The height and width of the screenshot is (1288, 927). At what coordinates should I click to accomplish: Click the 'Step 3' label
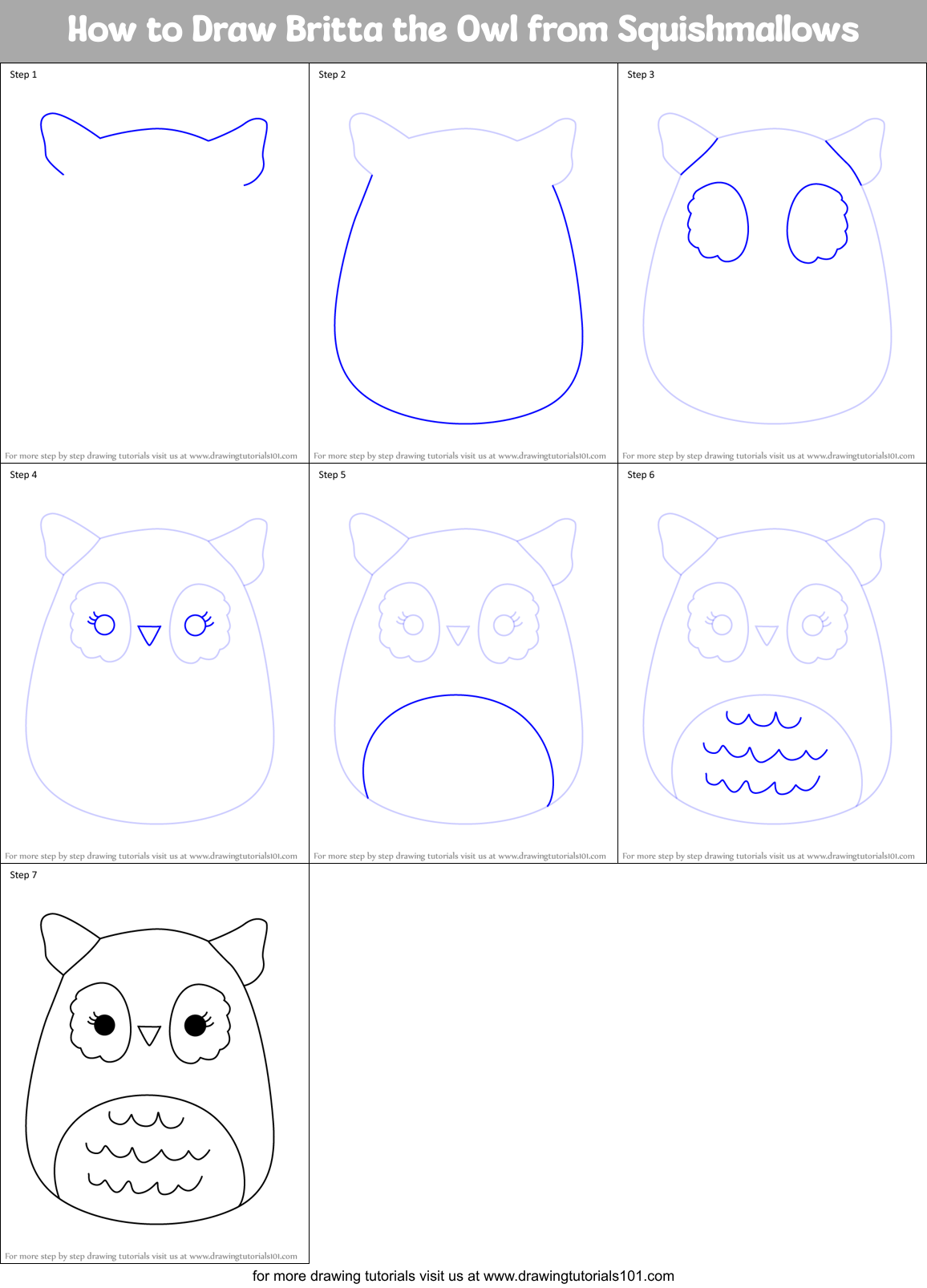point(641,75)
